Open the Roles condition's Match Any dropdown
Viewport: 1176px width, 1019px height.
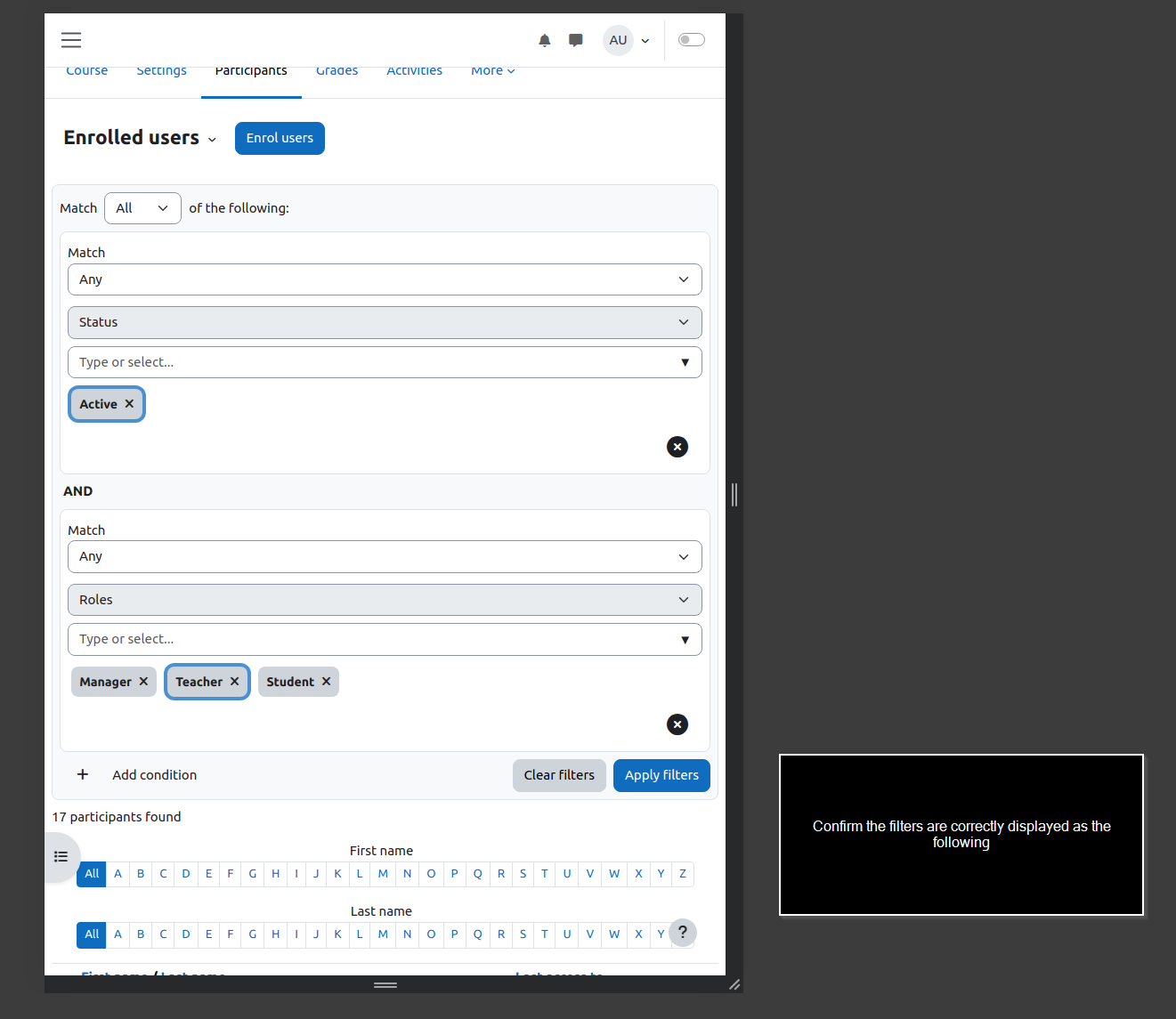pyautogui.click(x=385, y=557)
